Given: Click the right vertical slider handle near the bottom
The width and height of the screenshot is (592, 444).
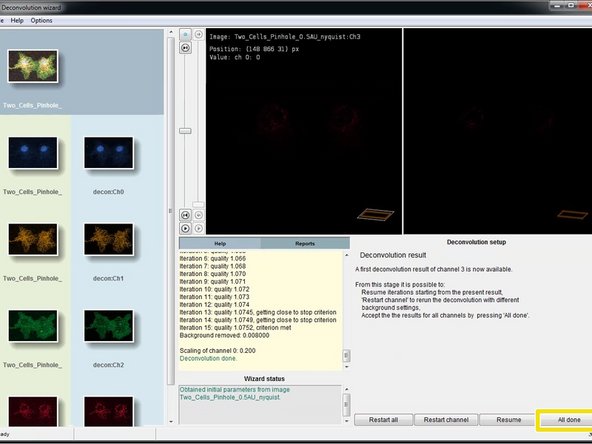Looking at the screenshot, I should pyautogui.click(x=198, y=205).
